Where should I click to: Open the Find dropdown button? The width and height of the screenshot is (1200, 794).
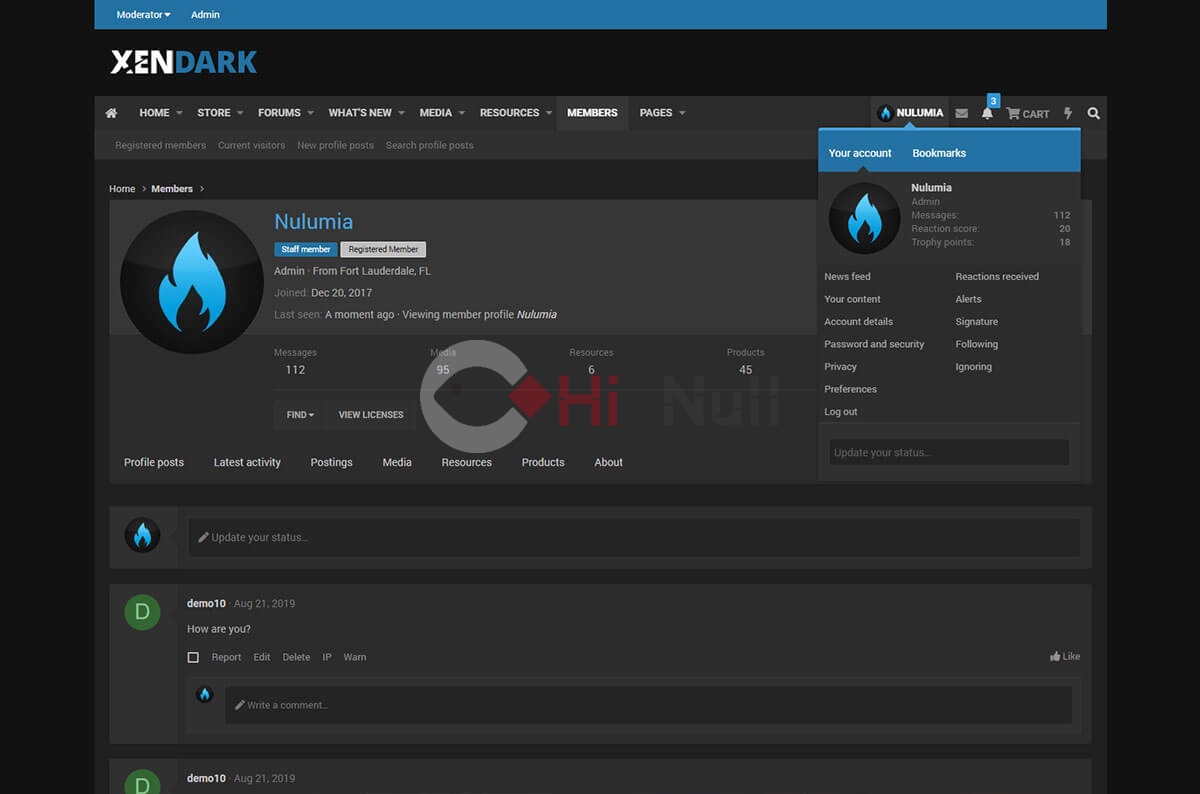(300, 415)
